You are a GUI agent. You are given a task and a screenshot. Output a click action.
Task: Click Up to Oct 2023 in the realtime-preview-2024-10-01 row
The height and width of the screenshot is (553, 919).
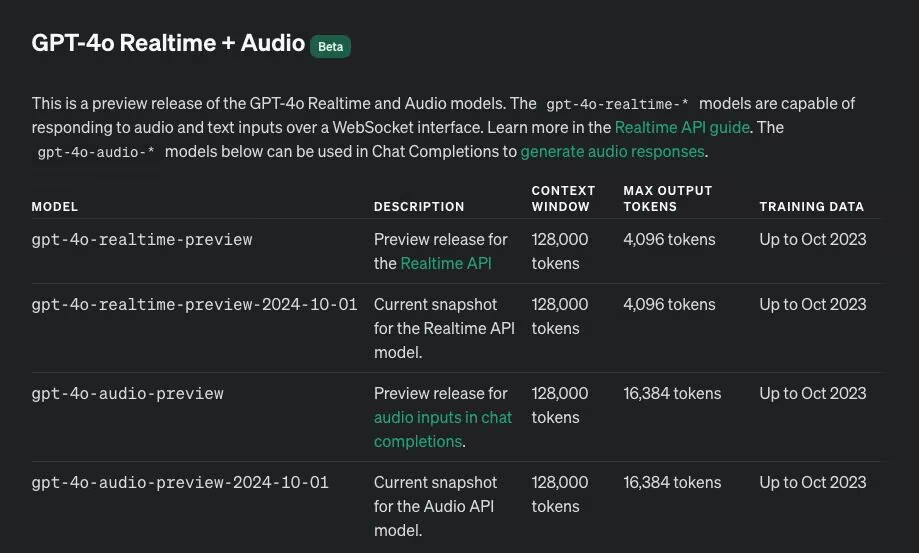pyautogui.click(x=813, y=305)
